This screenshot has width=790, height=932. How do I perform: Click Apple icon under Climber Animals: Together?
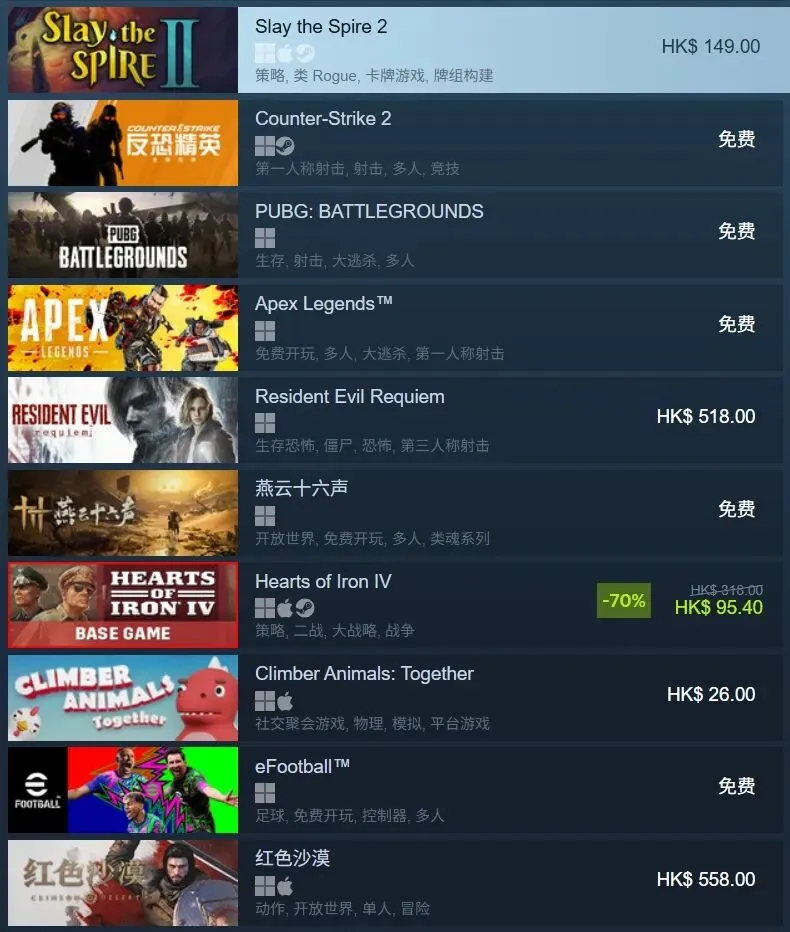tap(285, 701)
